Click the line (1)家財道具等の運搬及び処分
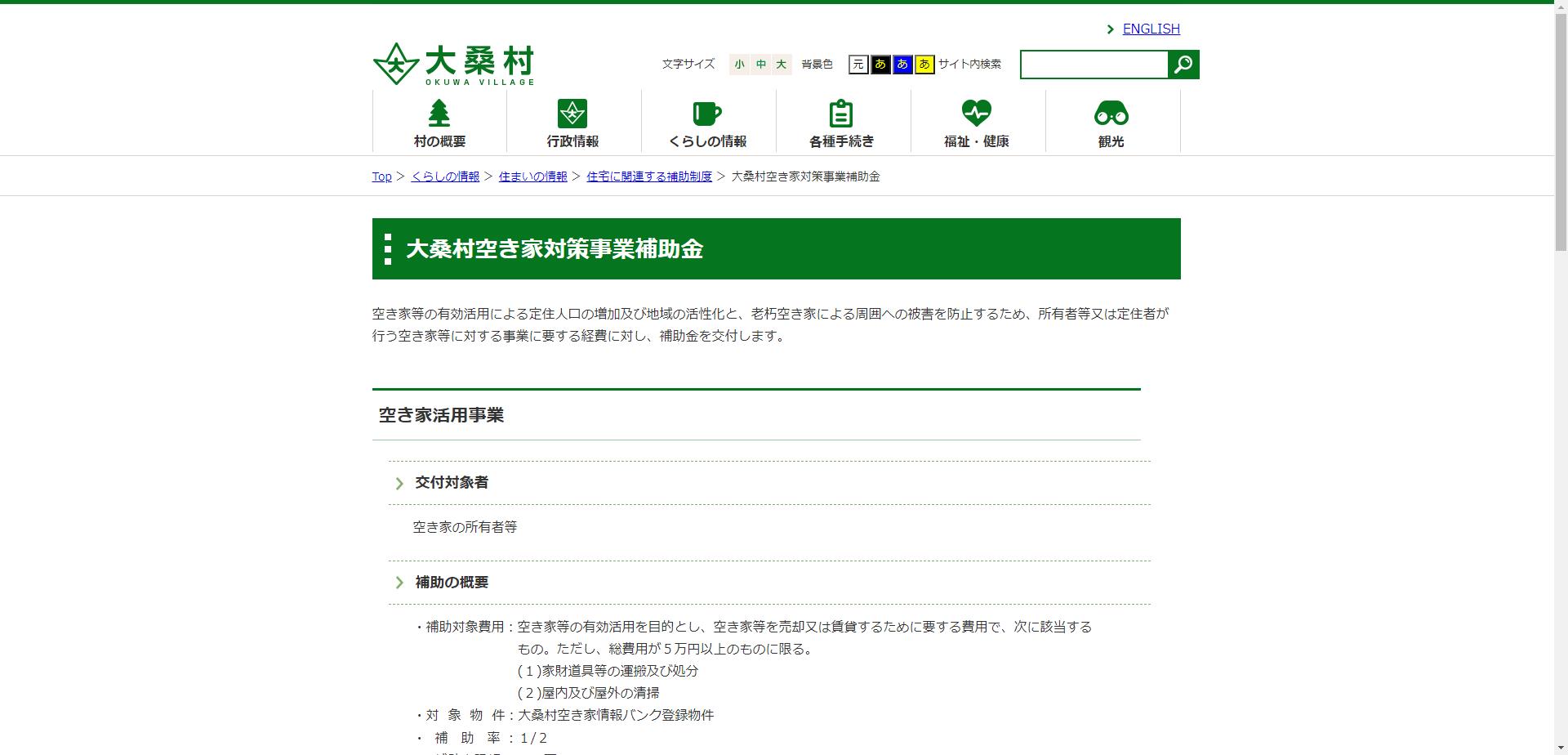Image resolution: width=1568 pixels, height=755 pixels. coord(608,671)
